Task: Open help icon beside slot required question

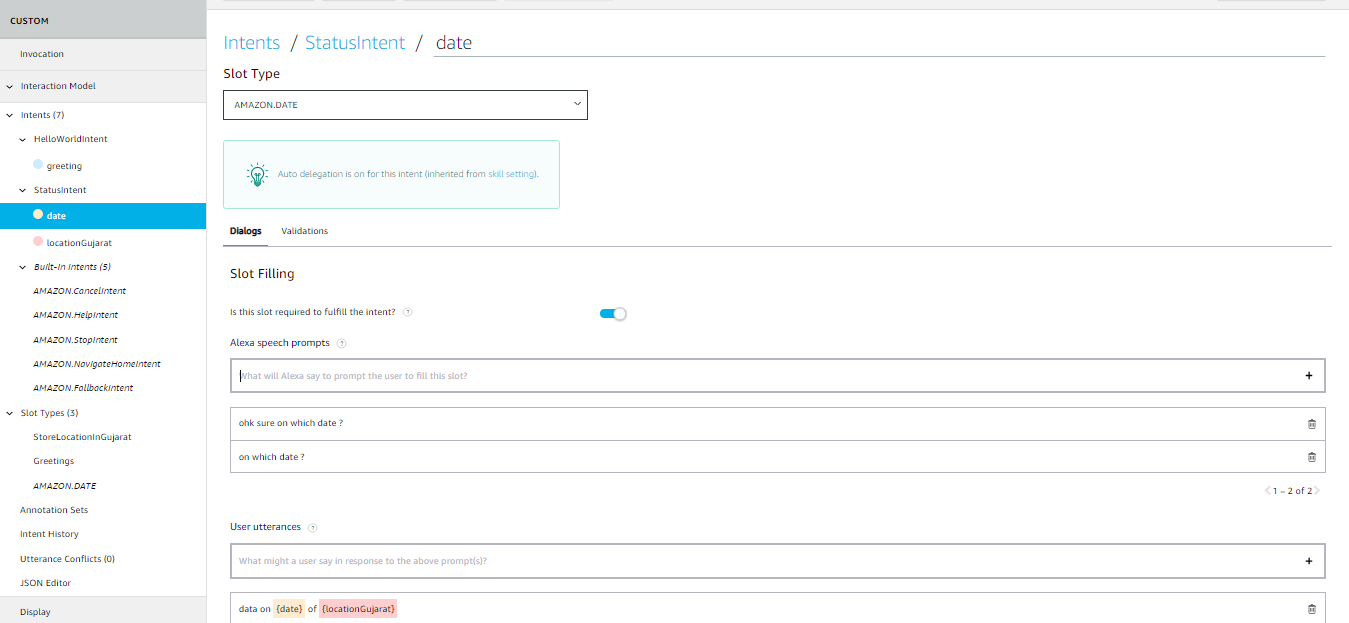Action: click(x=408, y=312)
